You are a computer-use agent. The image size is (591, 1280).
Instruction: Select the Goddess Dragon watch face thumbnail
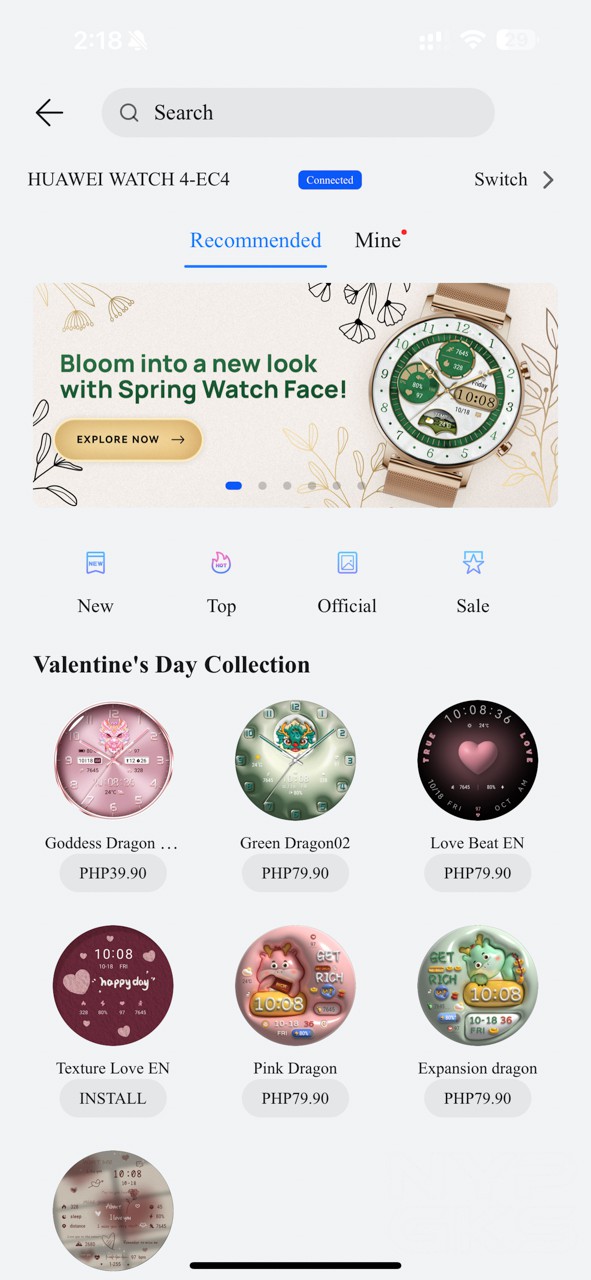pyautogui.click(x=113, y=760)
